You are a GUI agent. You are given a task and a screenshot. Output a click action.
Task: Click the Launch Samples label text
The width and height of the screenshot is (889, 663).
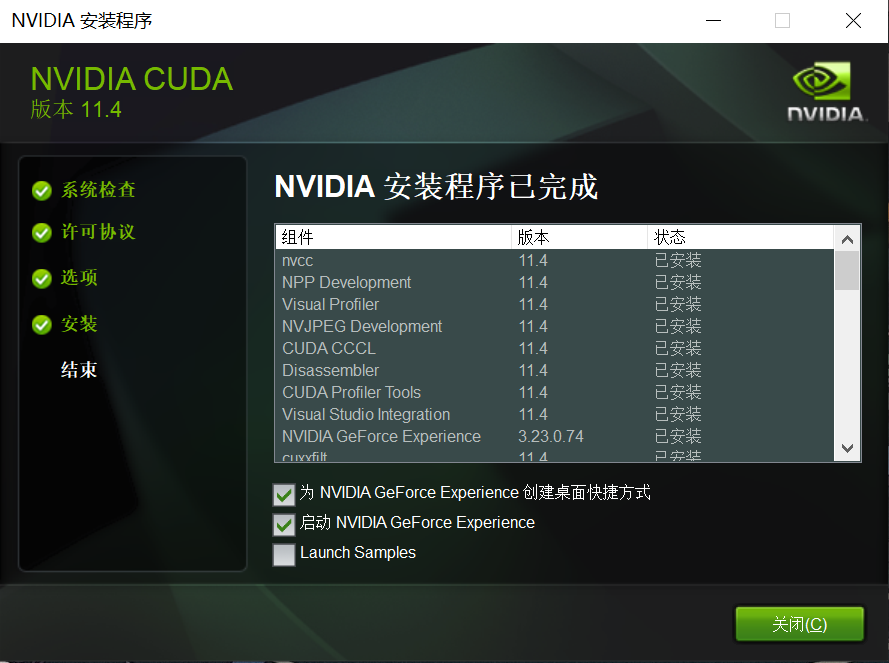[358, 553]
